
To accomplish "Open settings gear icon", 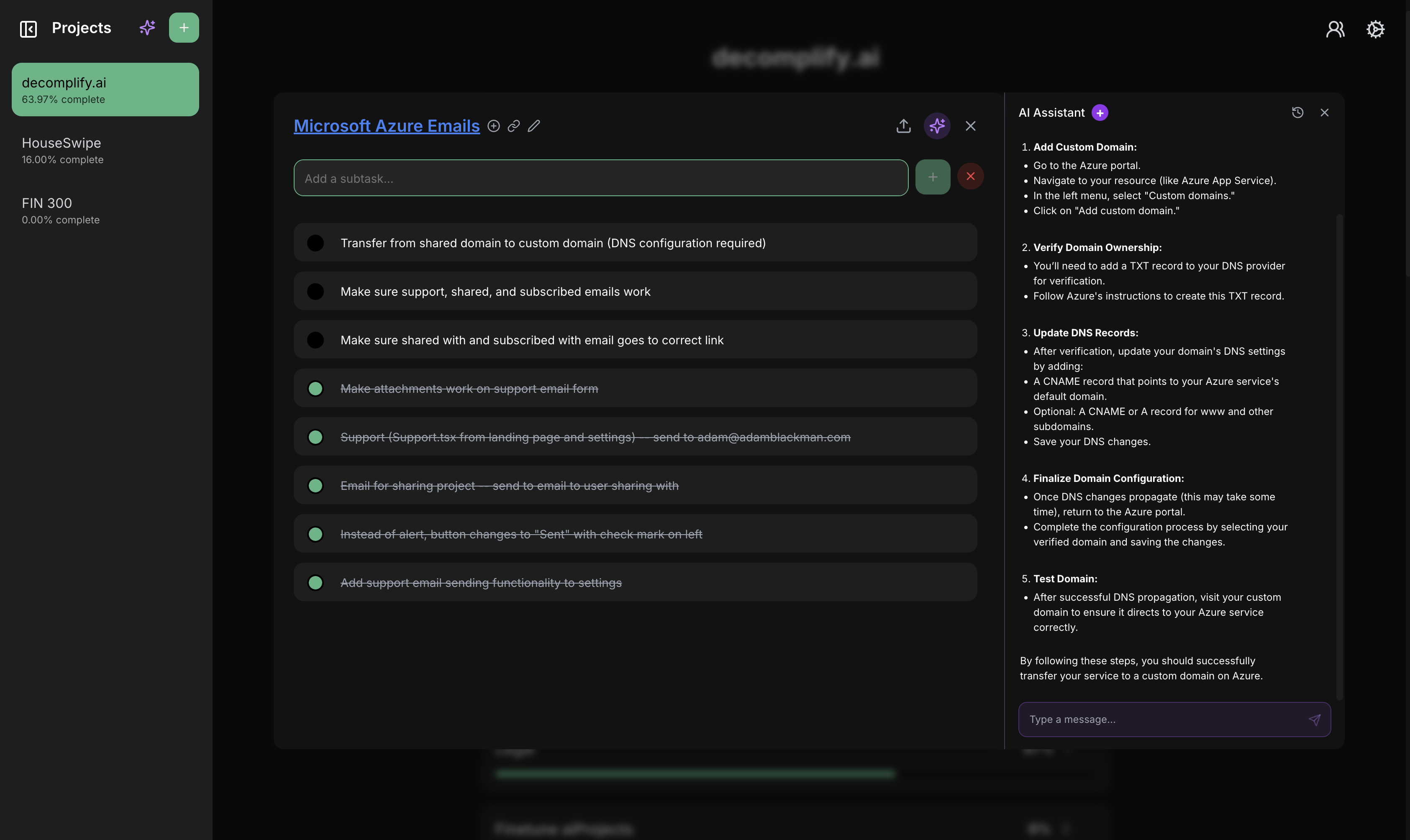I will [1375, 29].
